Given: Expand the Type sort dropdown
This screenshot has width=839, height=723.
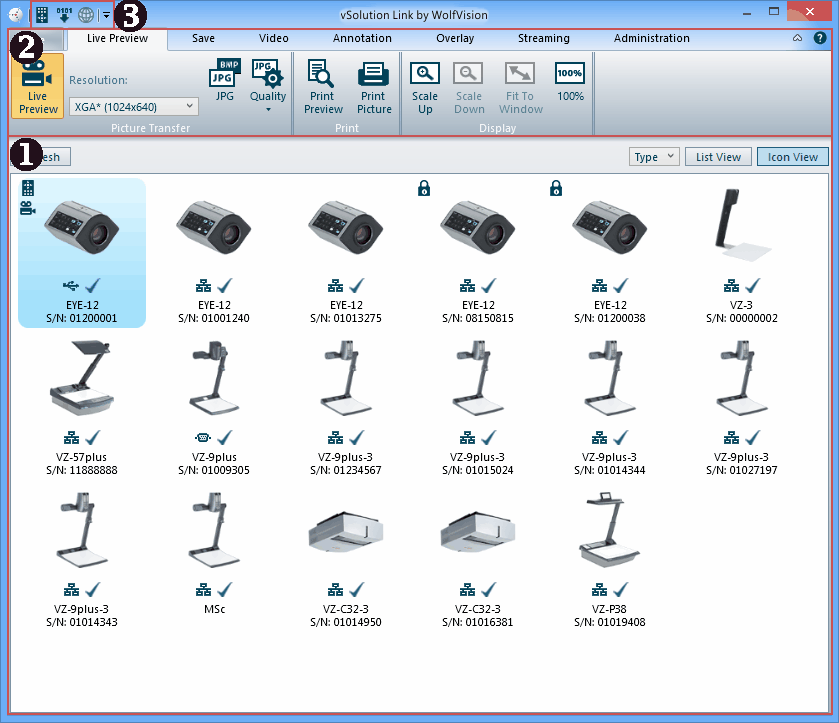Looking at the screenshot, I should coord(654,157).
